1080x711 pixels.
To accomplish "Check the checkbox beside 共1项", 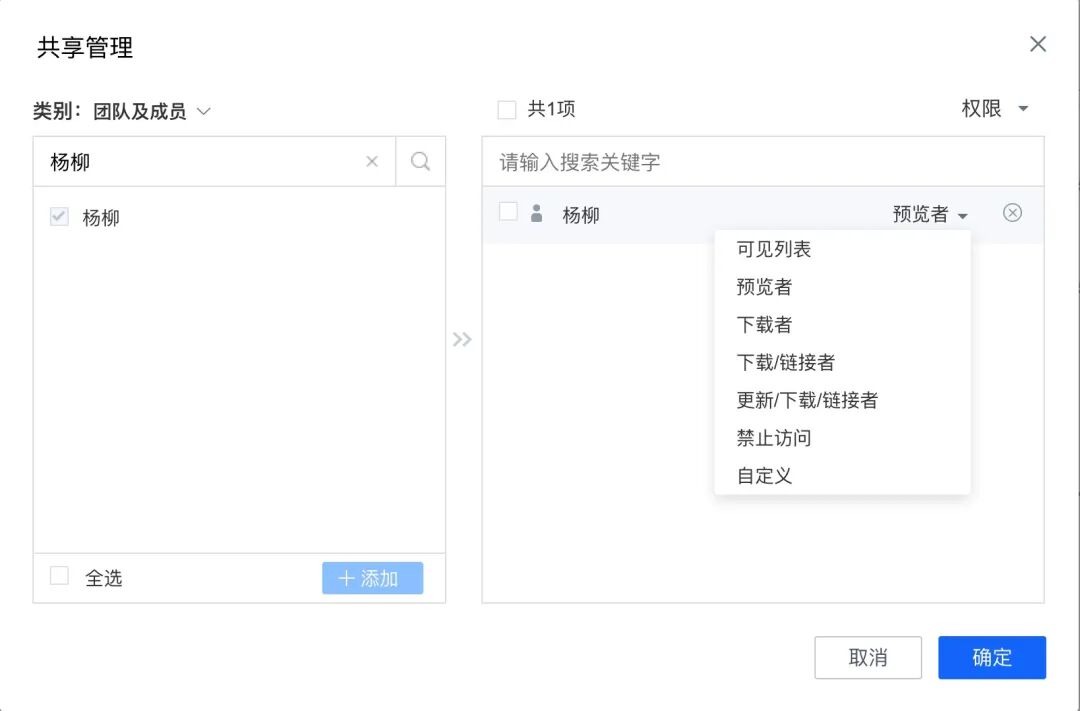I will (x=506, y=109).
